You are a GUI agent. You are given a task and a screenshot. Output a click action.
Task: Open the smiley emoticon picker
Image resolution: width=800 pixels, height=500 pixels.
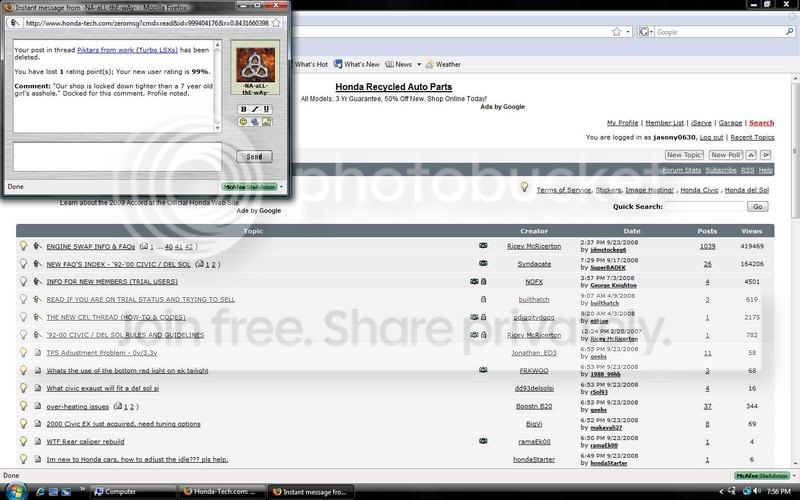point(243,122)
